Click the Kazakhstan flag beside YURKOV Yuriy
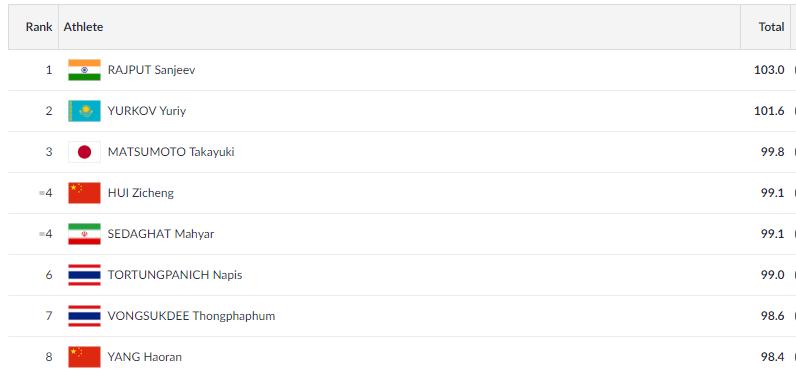 [84, 111]
